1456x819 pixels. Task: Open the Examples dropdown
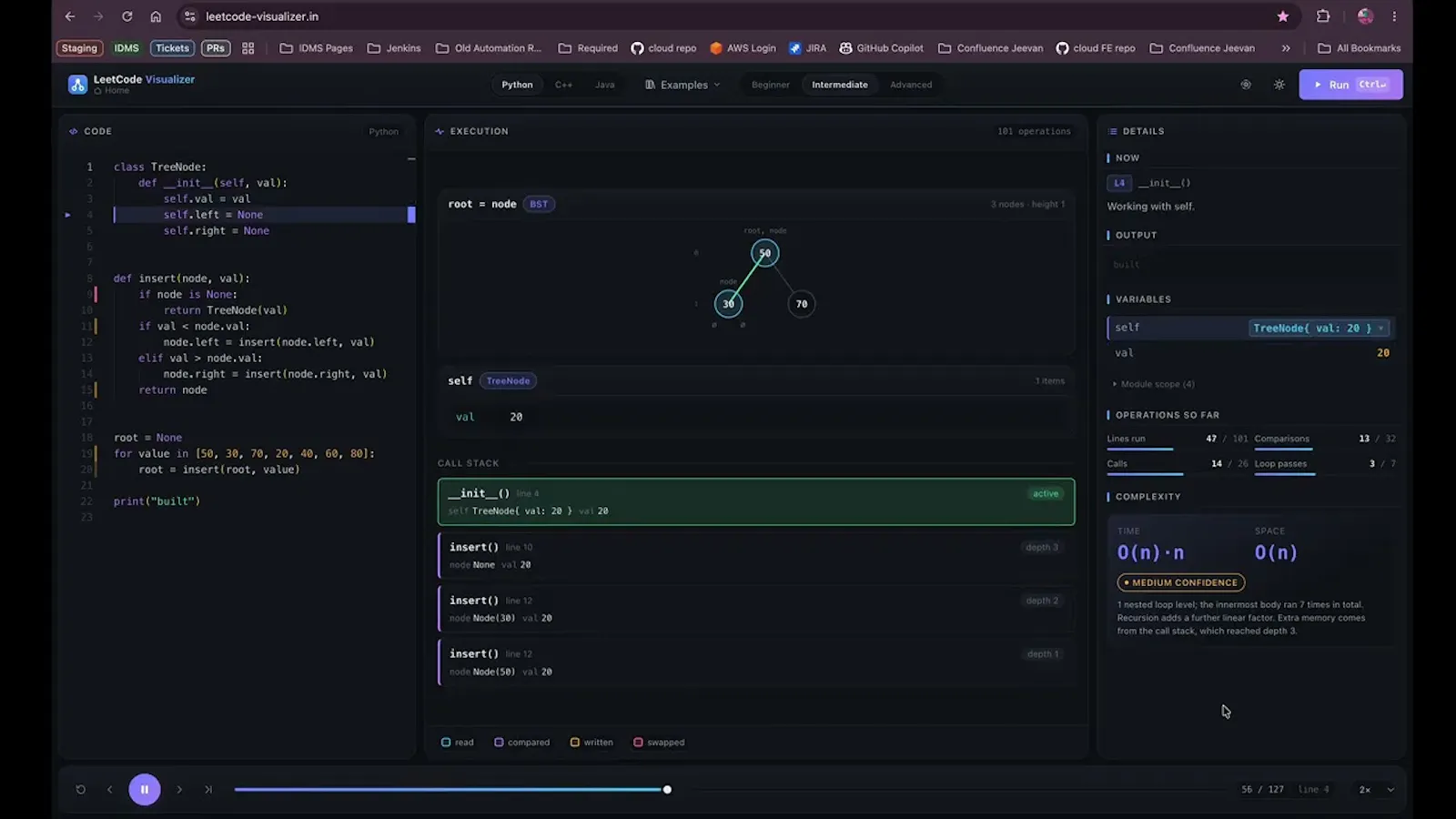[682, 85]
